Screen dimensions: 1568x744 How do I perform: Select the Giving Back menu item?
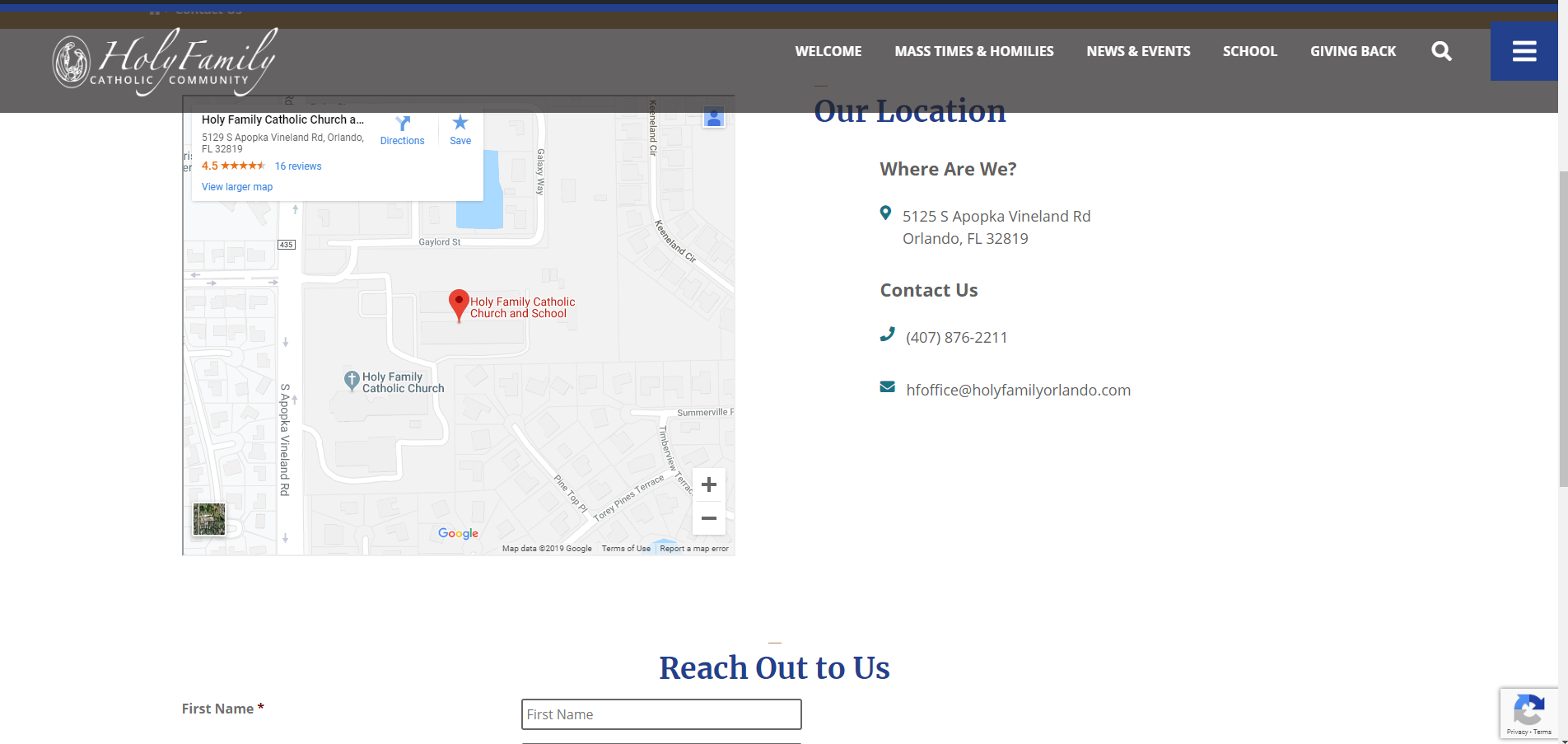click(1352, 51)
